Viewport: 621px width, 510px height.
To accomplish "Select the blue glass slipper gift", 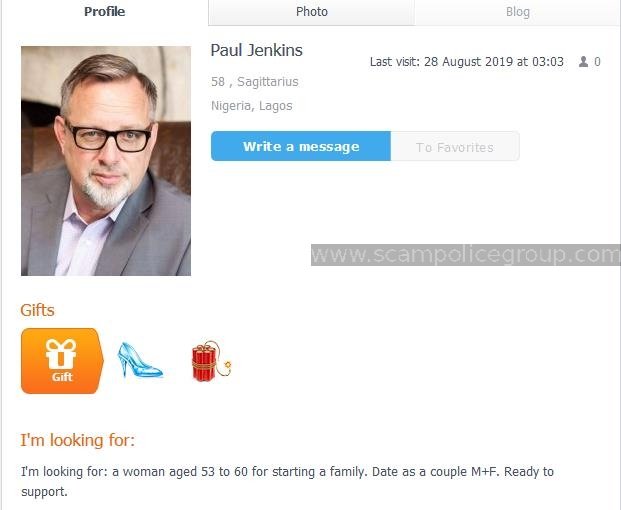I will click(x=139, y=360).
